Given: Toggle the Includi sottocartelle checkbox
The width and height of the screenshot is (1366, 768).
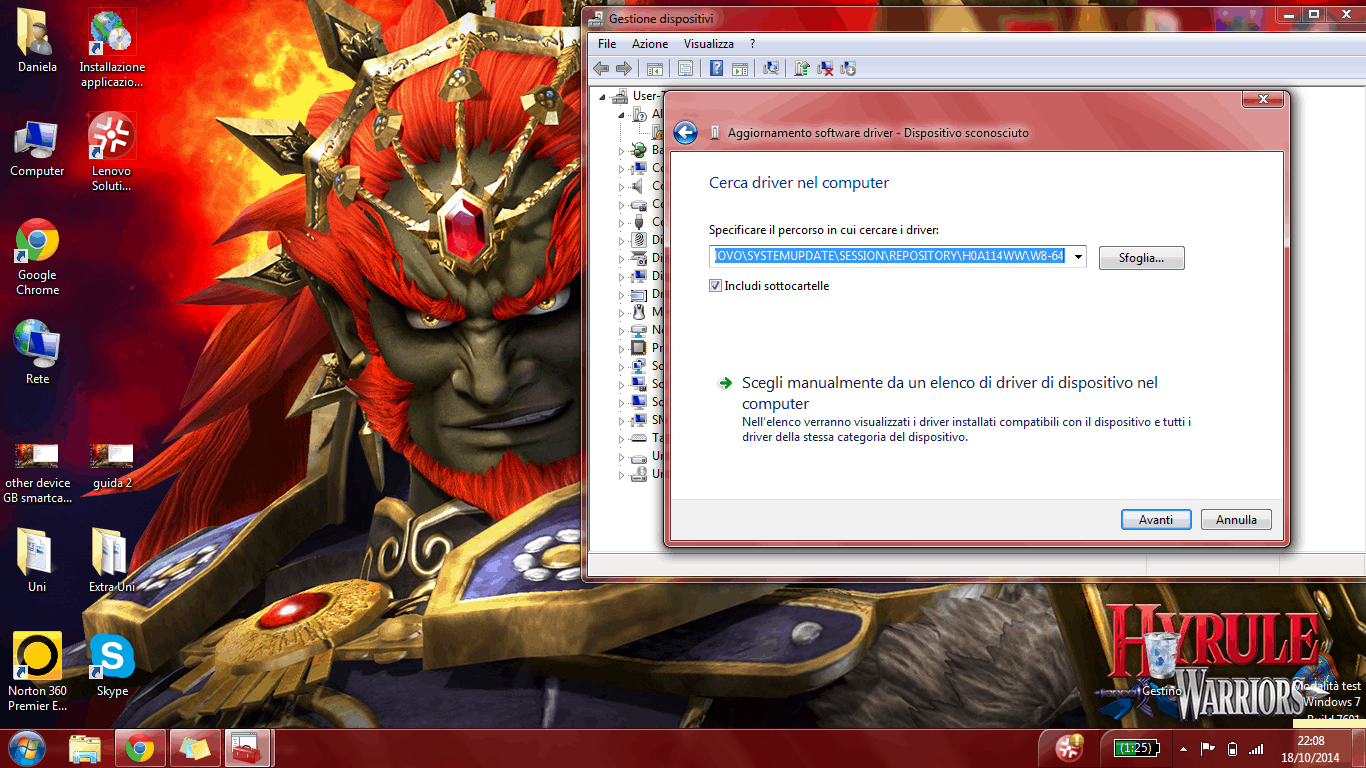Looking at the screenshot, I should (x=715, y=286).
